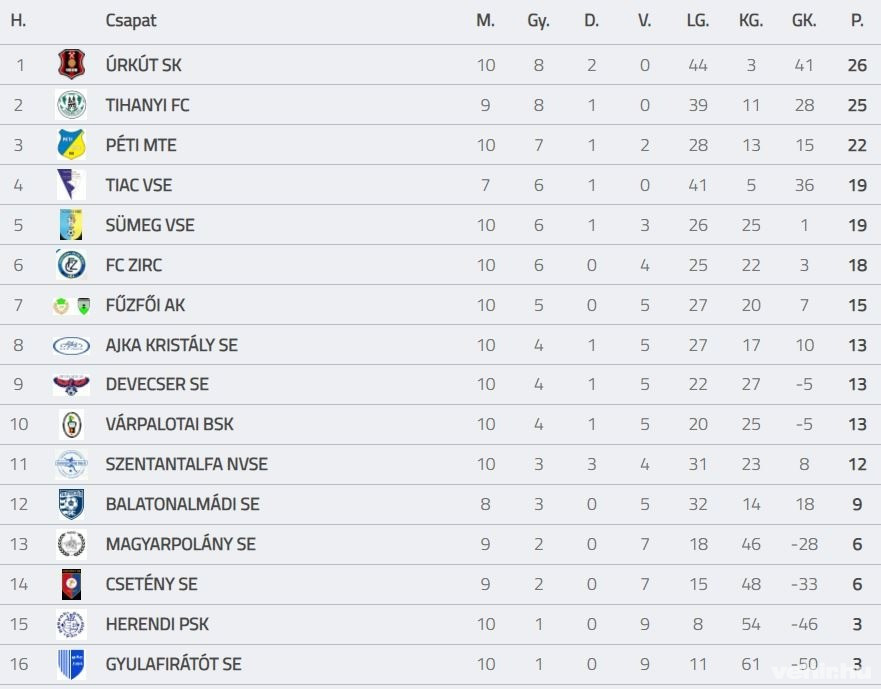Select the Szentantalfa NVSE team name
The width and height of the screenshot is (881, 689).
click(186, 464)
